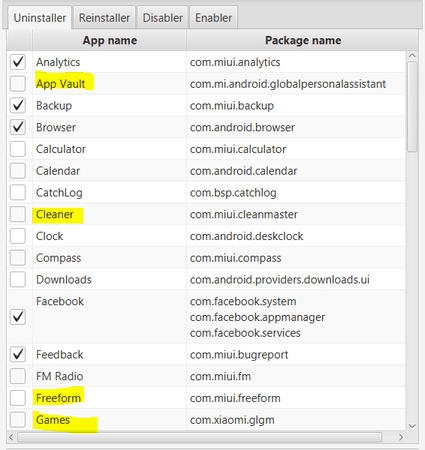Screen dimensions: 425x450
Task: Click the horizontal scrollbar left arrow
Action: coord(11,437)
